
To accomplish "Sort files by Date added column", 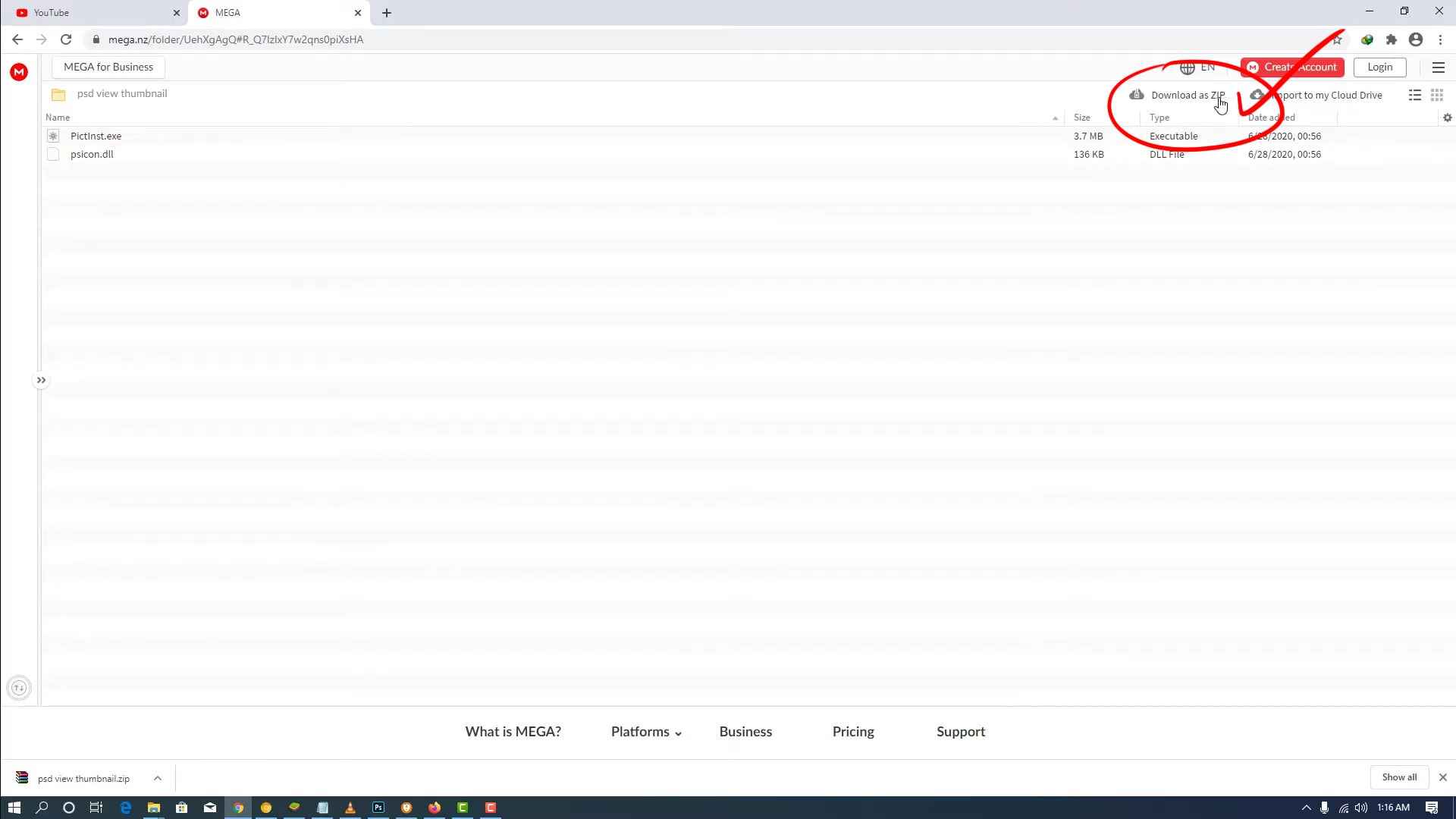I will 1272,118.
